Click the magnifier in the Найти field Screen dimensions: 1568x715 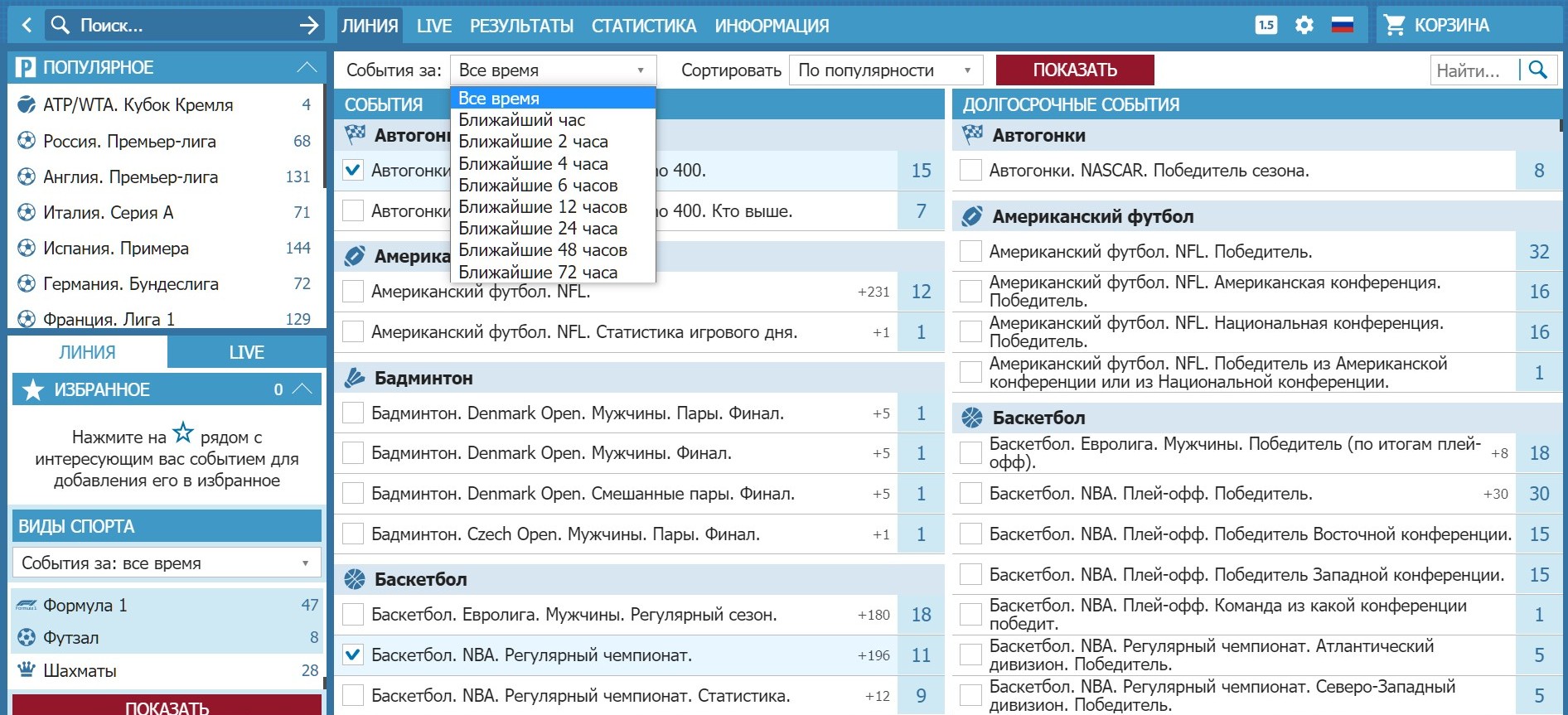(x=1538, y=70)
